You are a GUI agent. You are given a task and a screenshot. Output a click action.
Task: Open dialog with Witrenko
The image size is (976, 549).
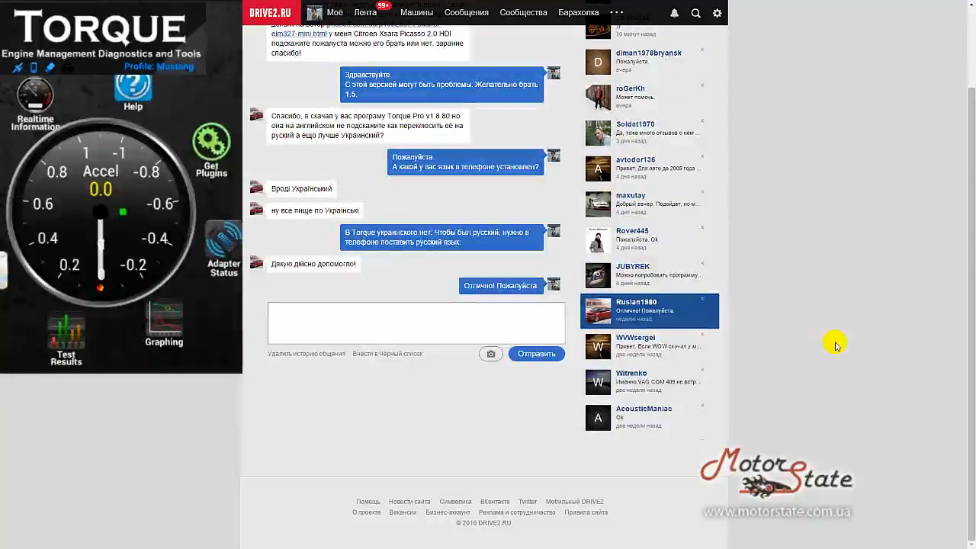[649, 382]
